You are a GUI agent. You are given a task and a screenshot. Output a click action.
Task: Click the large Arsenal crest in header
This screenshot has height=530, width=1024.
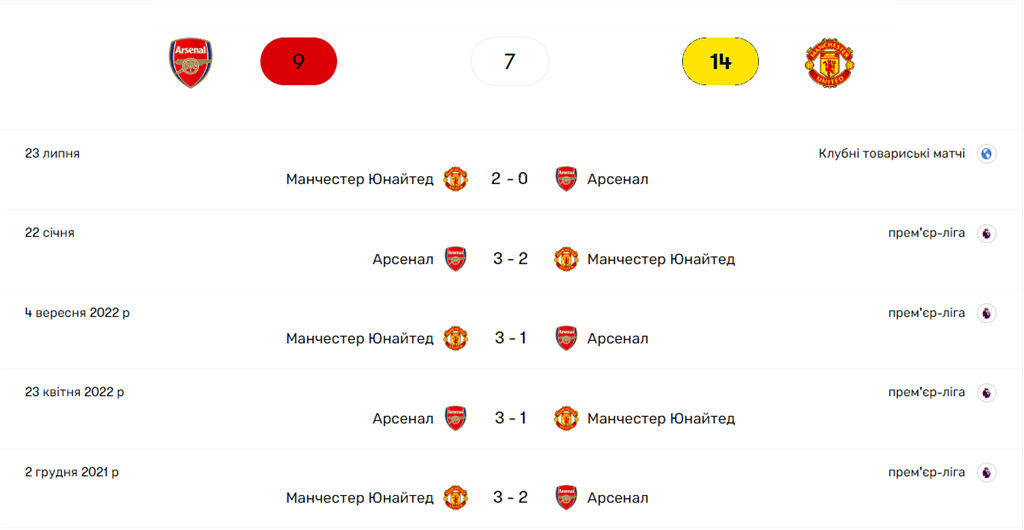click(190, 62)
